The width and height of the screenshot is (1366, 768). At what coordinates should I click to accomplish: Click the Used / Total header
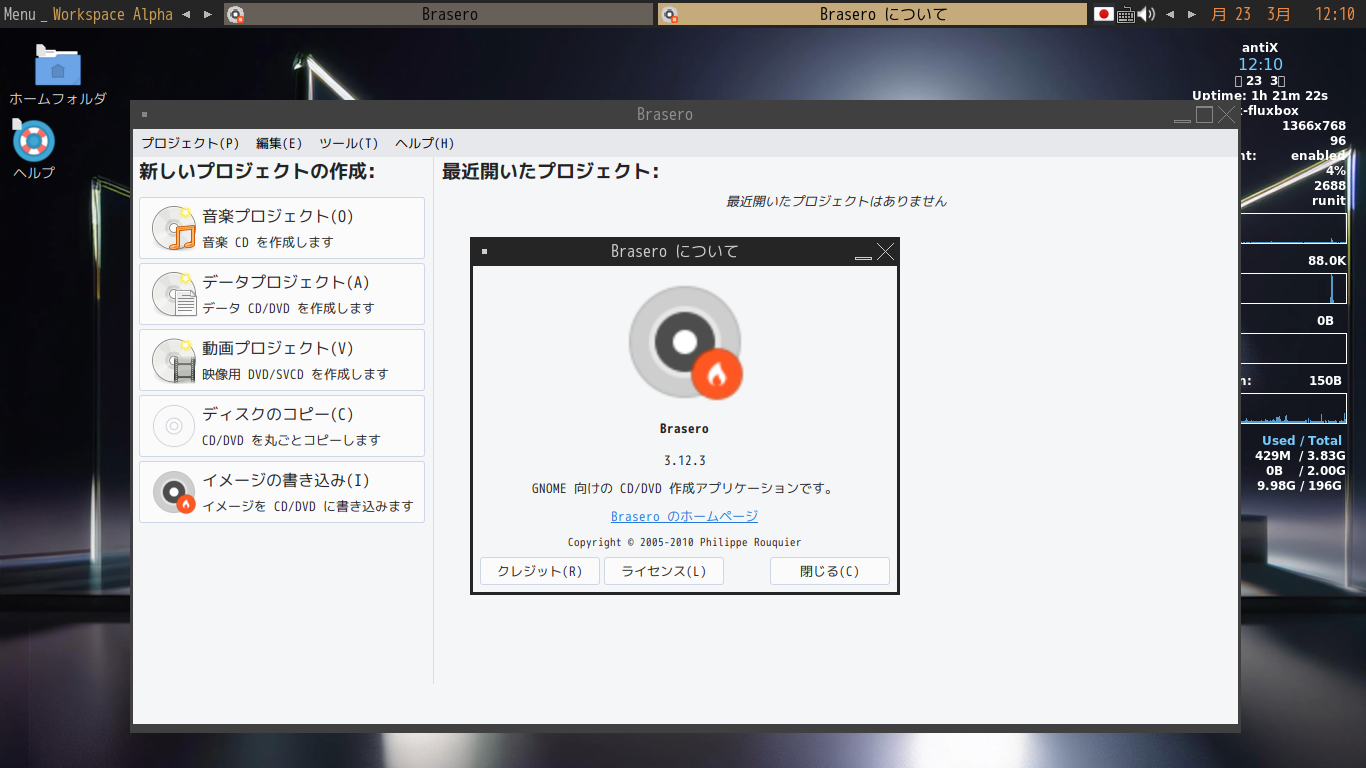(x=1302, y=440)
